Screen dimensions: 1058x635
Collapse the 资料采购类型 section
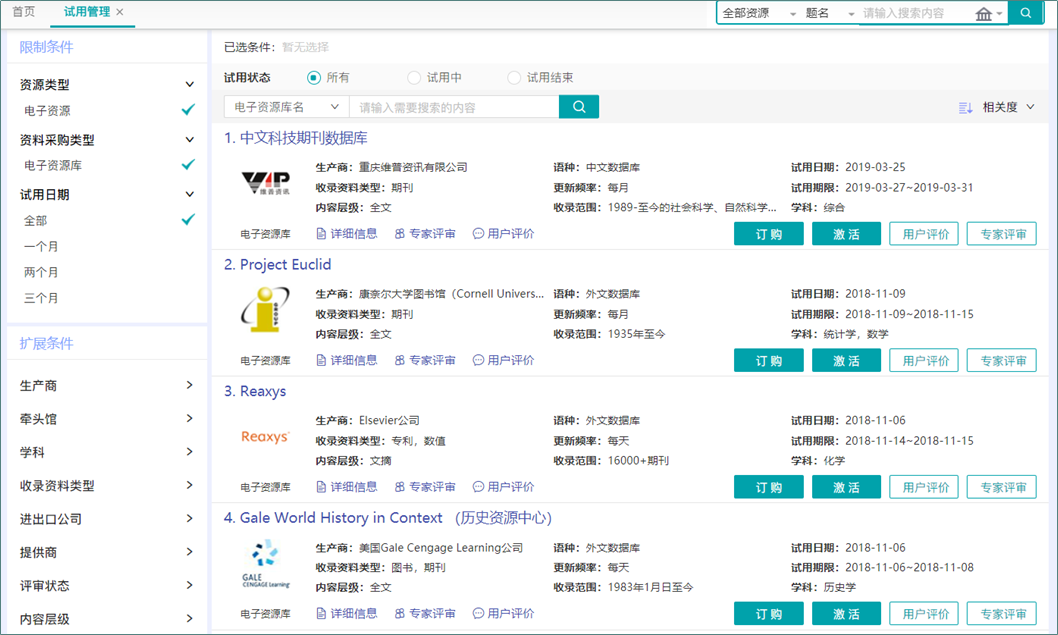point(190,140)
